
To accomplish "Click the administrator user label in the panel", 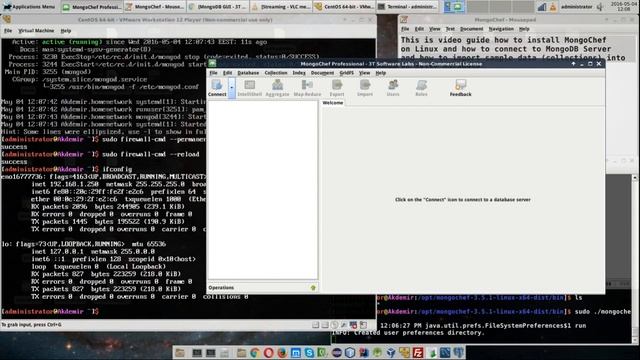I will [x=576, y=7].
